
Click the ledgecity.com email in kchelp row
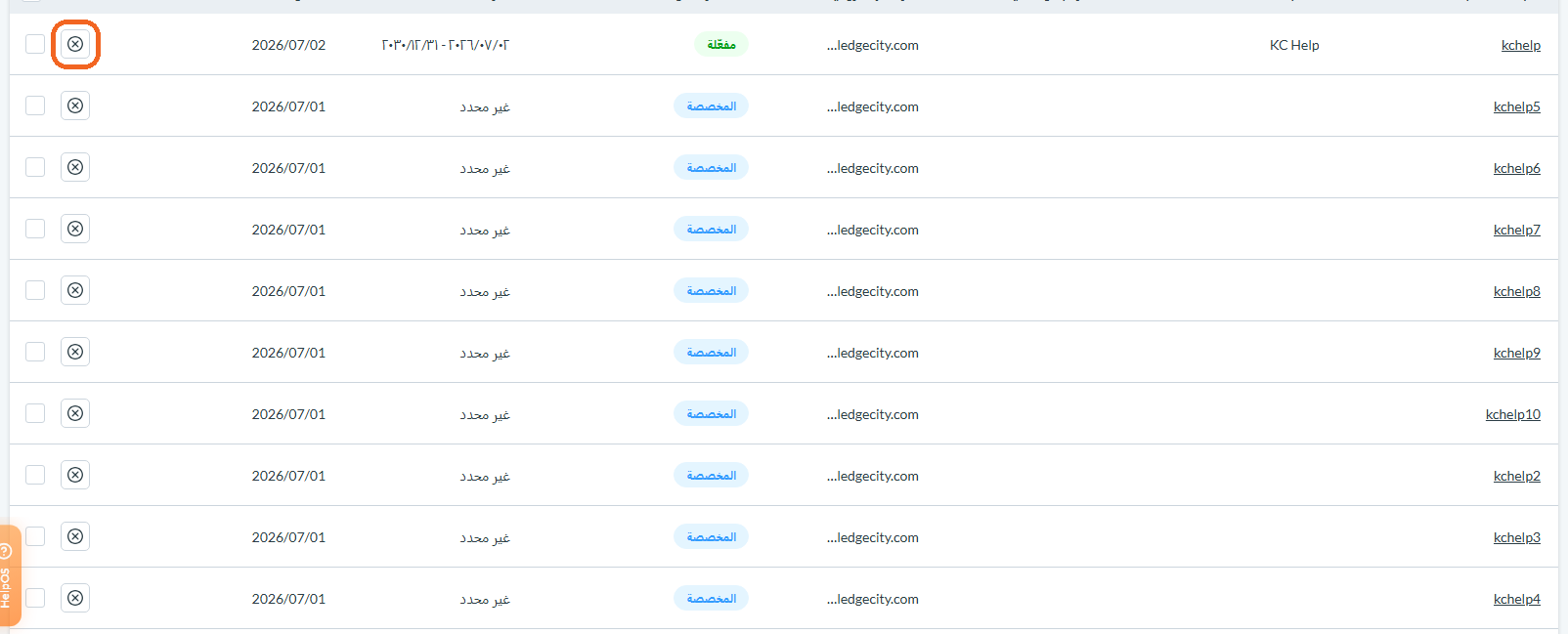pyautogui.click(x=872, y=45)
